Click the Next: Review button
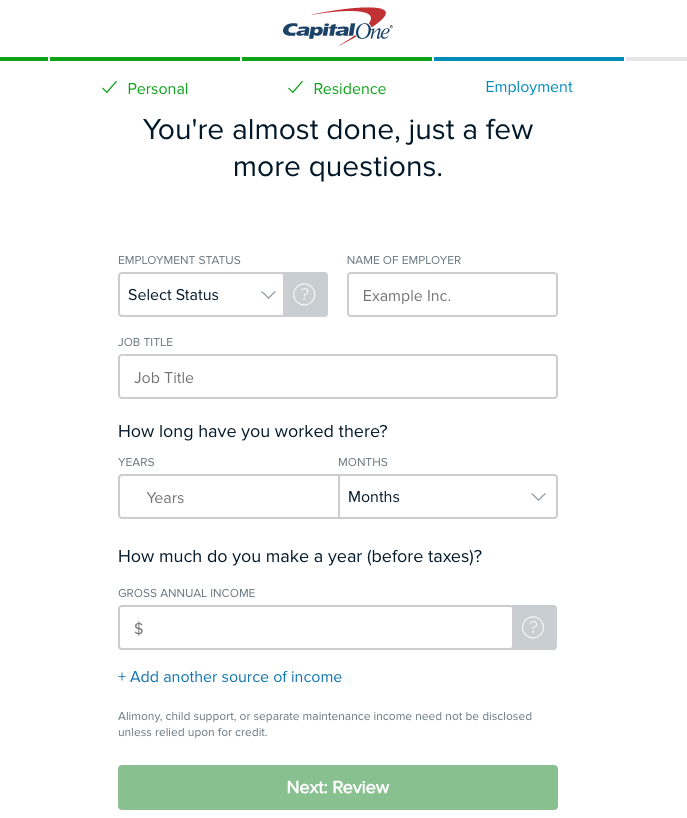The width and height of the screenshot is (687, 818). (337, 787)
